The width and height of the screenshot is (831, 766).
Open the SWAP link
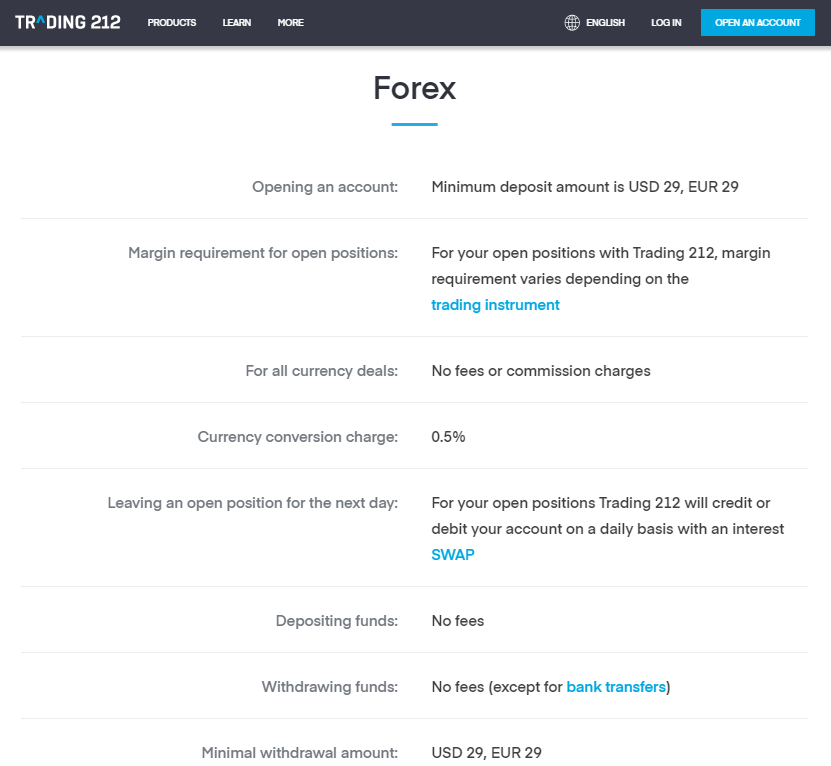click(x=453, y=554)
